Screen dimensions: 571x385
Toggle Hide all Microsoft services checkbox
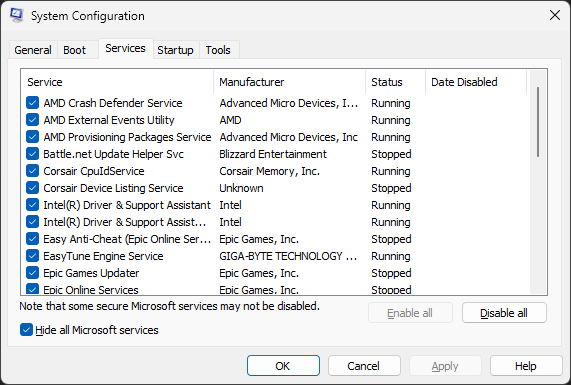coord(26,330)
